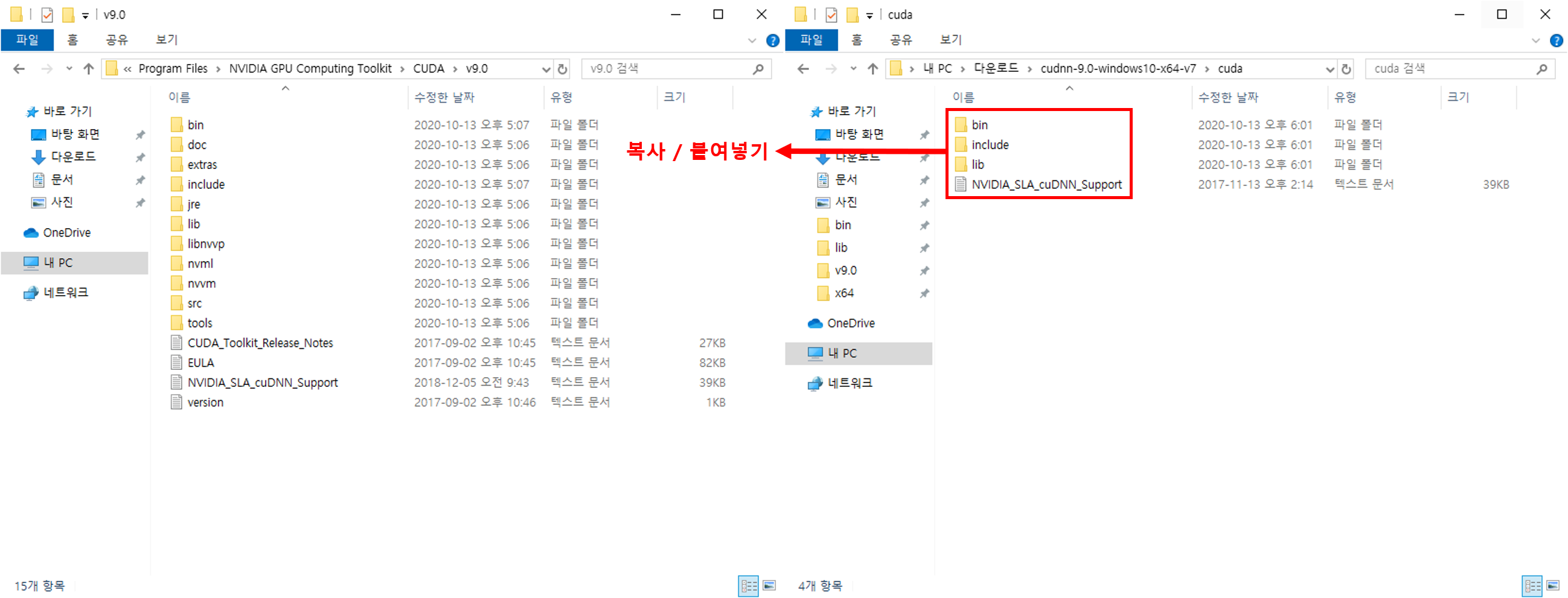Switch to details view in the status bar

[748, 585]
